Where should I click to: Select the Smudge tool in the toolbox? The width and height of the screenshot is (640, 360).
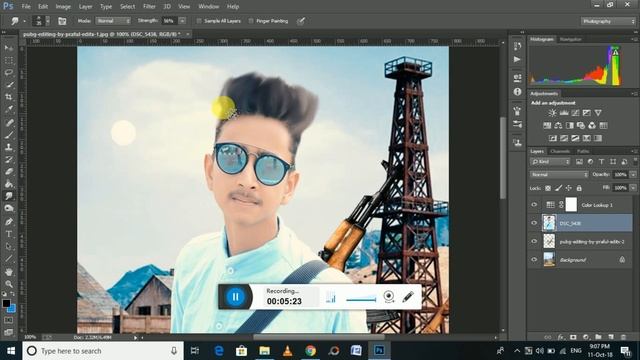(x=9, y=196)
